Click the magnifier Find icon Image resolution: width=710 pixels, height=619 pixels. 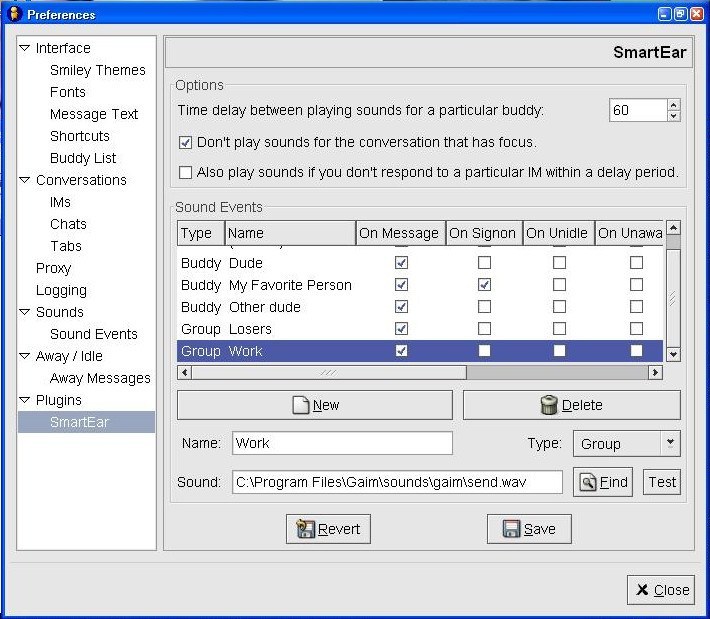pyautogui.click(x=588, y=482)
